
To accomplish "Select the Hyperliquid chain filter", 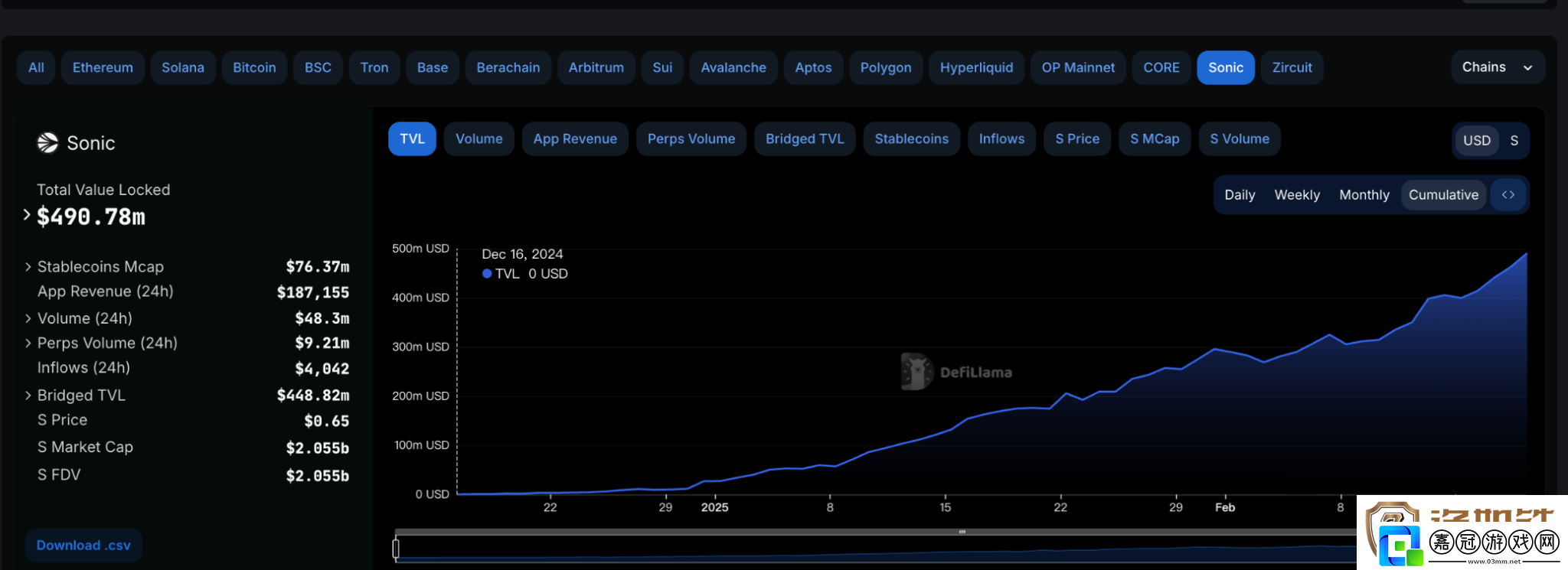I will 976,68.
